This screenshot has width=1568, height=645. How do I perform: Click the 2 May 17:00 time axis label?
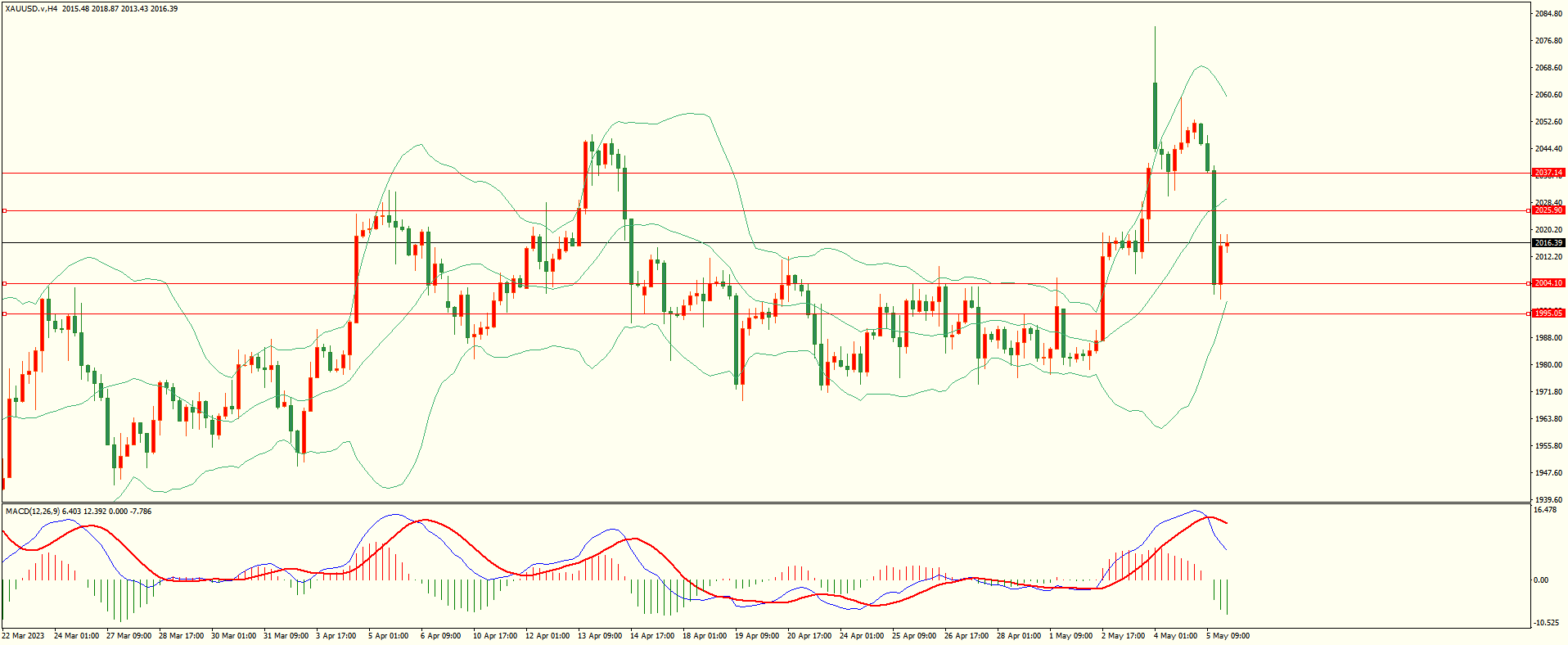1124,636
